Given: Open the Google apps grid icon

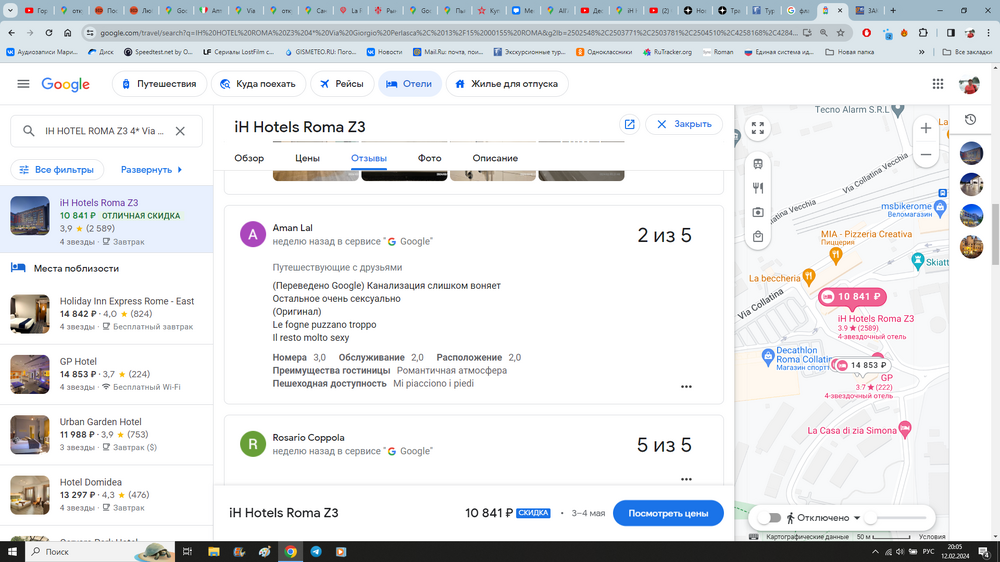Looking at the screenshot, I should (938, 84).
